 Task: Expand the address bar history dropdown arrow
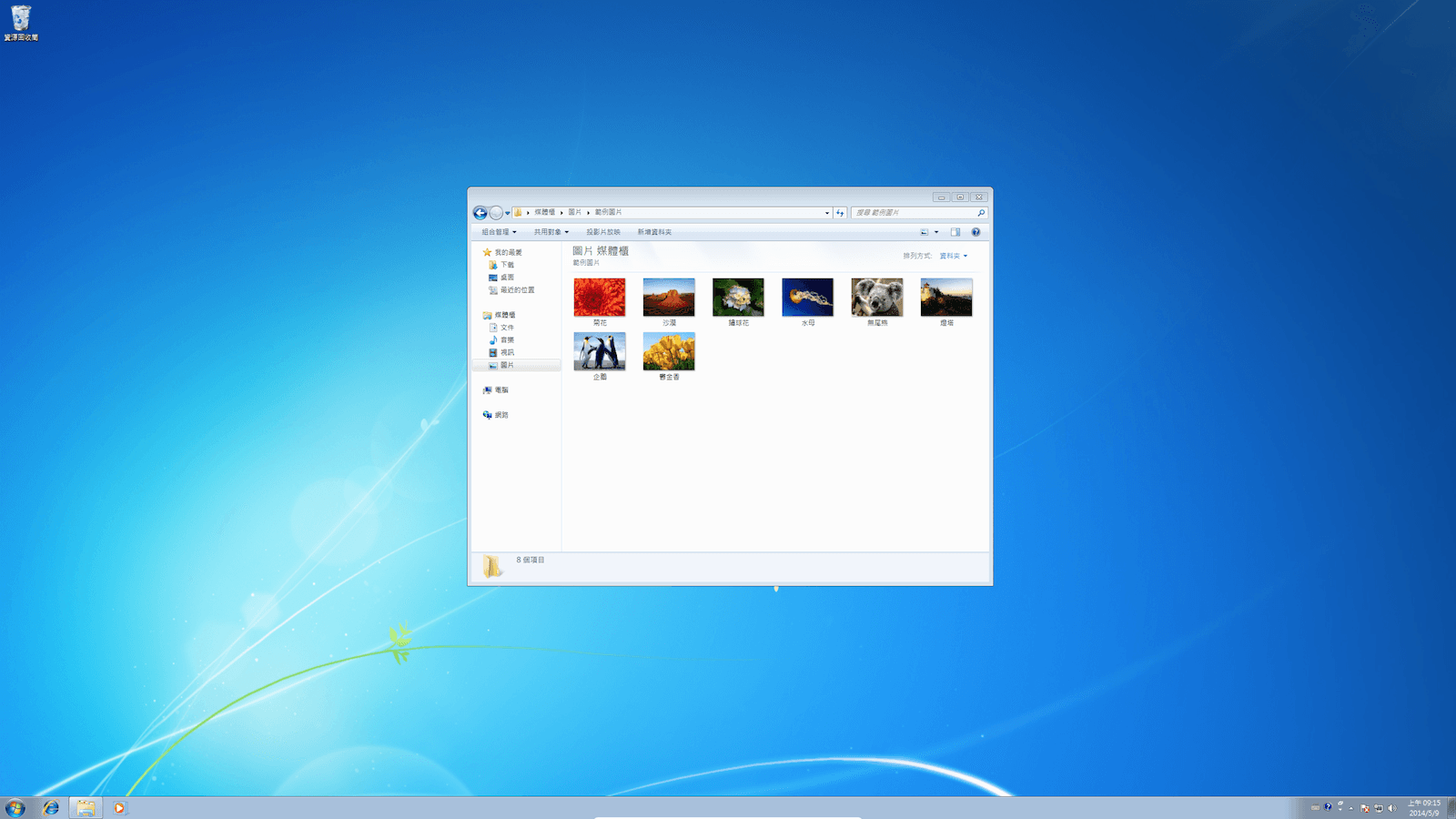click(x=826, y=212)
